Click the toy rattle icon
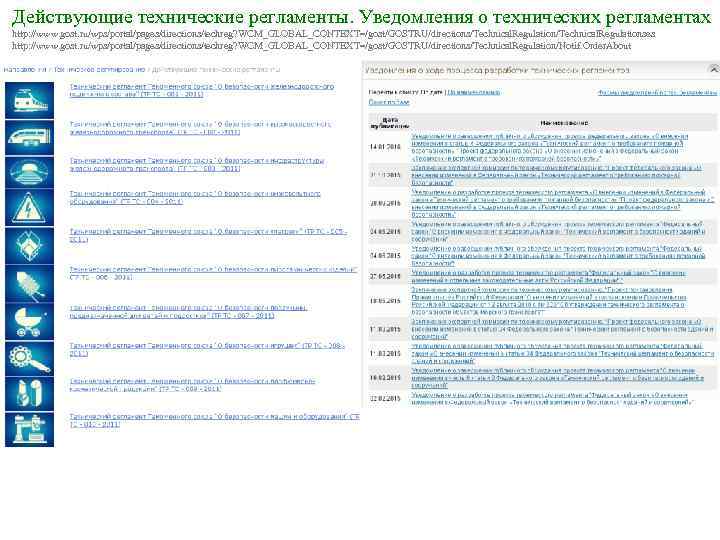Viewport: 720px width, 540px height. [x=29, y=359]
